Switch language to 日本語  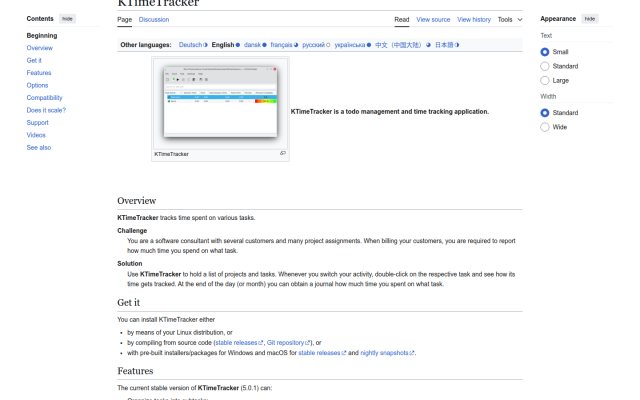click(444, 45)
